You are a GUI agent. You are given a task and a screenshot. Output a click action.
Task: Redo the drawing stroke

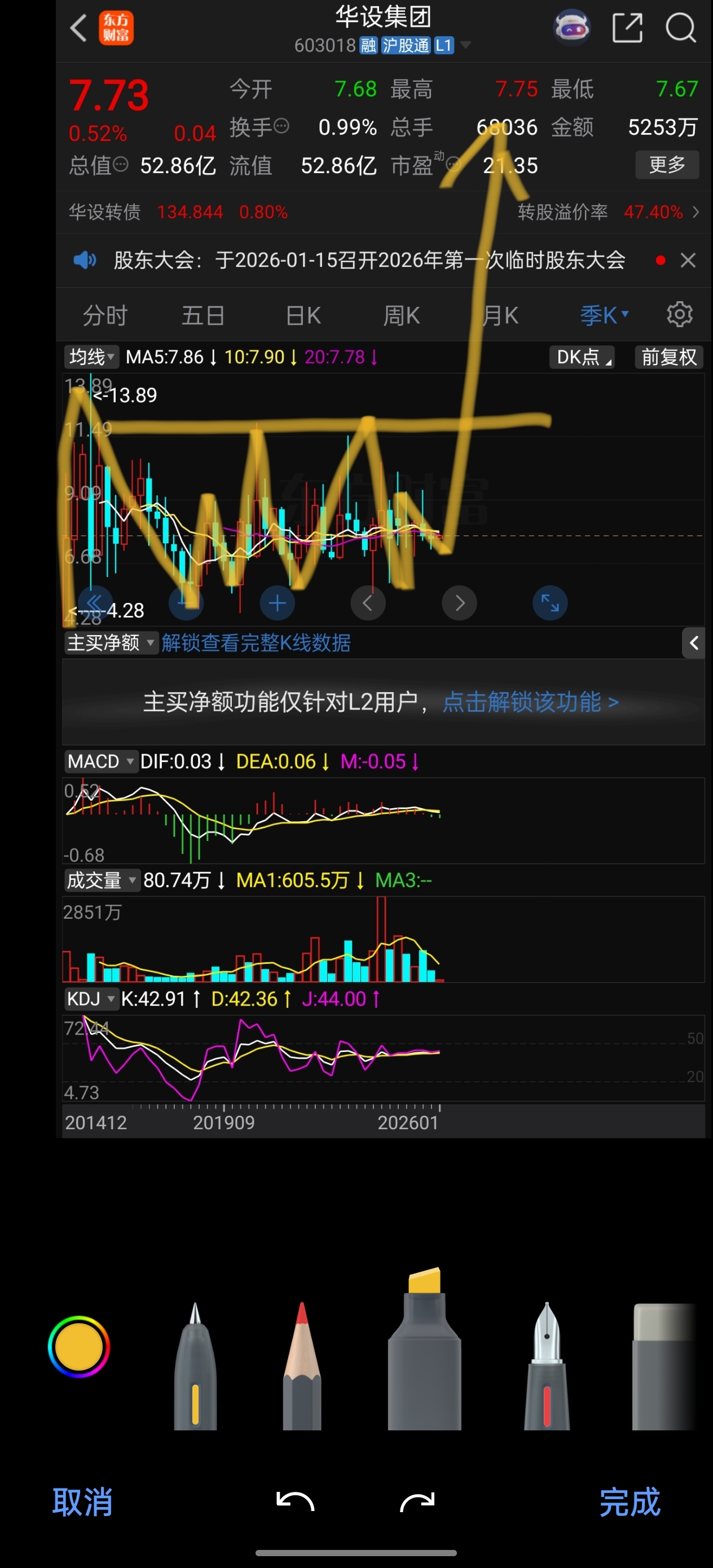coord(417,1501)
